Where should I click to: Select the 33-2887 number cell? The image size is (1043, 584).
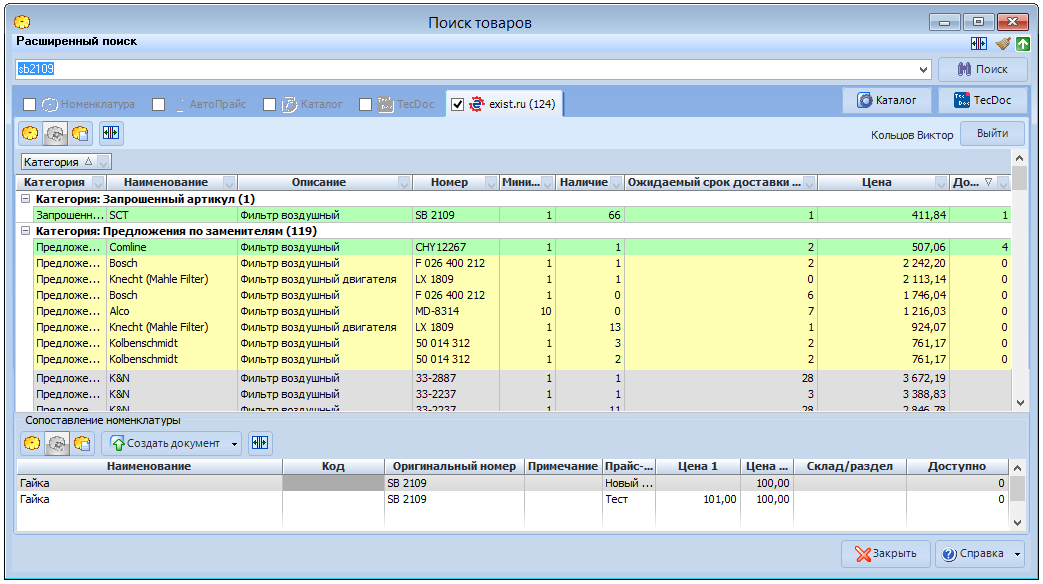[456, 378]
